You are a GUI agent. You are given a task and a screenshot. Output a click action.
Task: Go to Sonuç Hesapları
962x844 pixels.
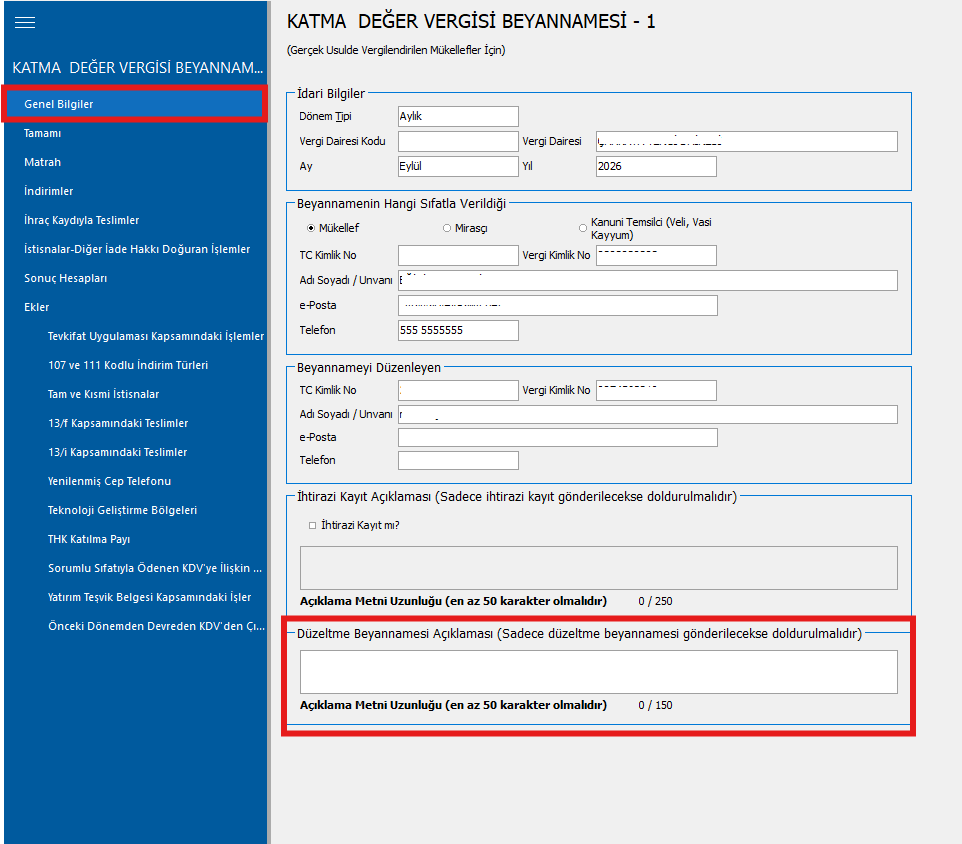click(66, 278)
